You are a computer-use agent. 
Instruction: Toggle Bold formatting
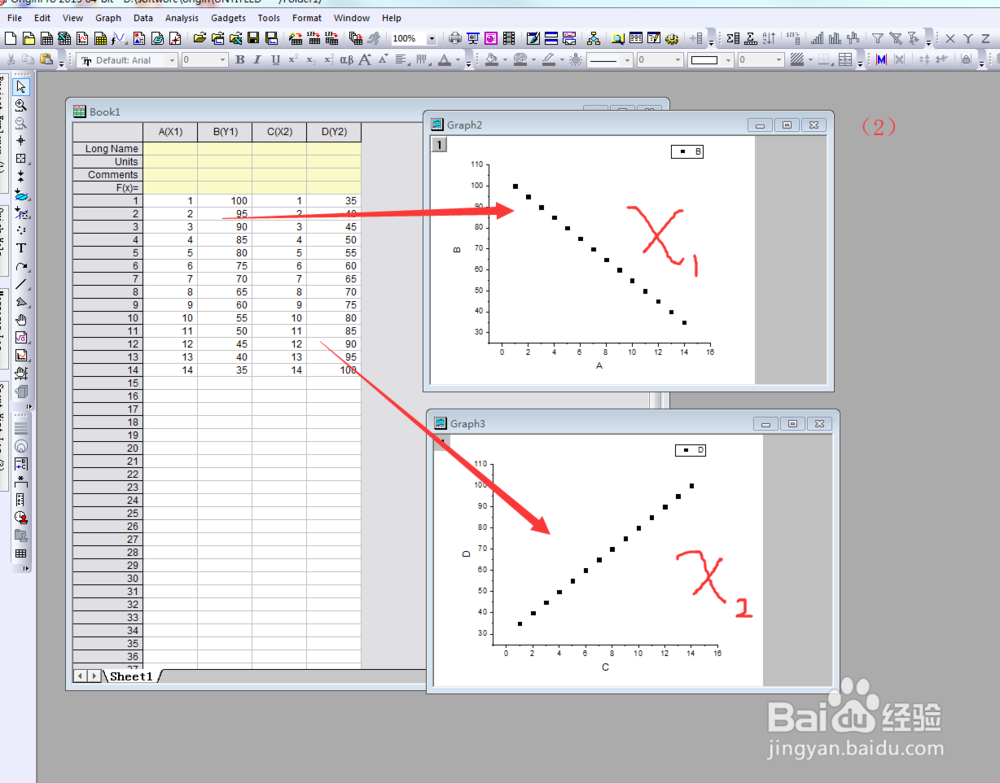click(x=240, y=60)
